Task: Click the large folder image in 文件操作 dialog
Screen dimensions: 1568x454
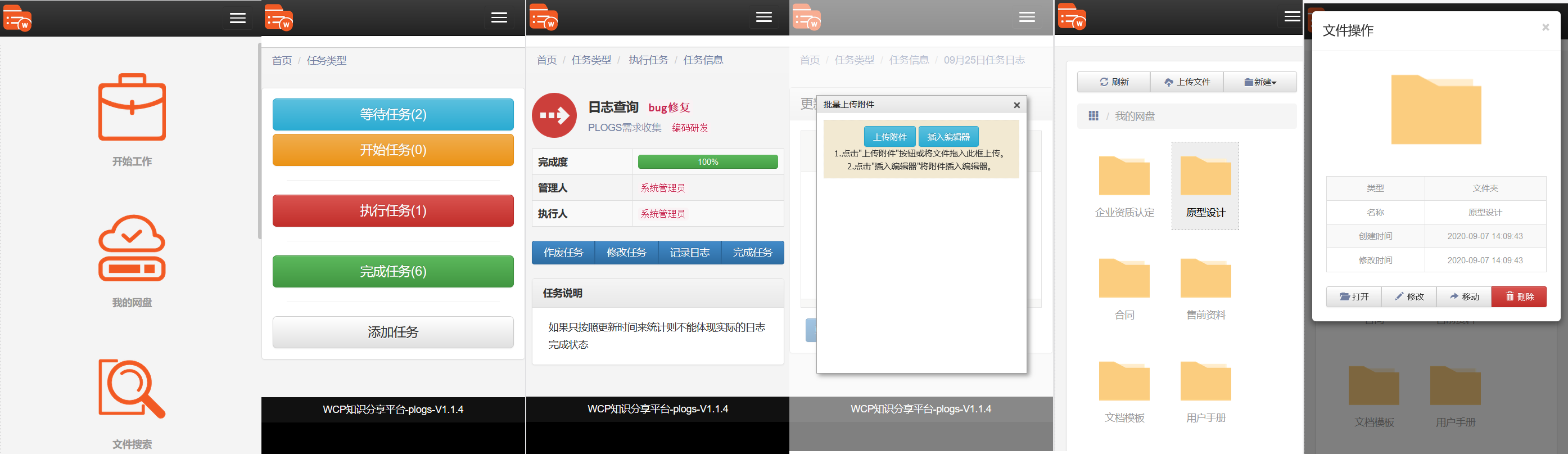Action: pyautogui.click(x=1436, y=110)
